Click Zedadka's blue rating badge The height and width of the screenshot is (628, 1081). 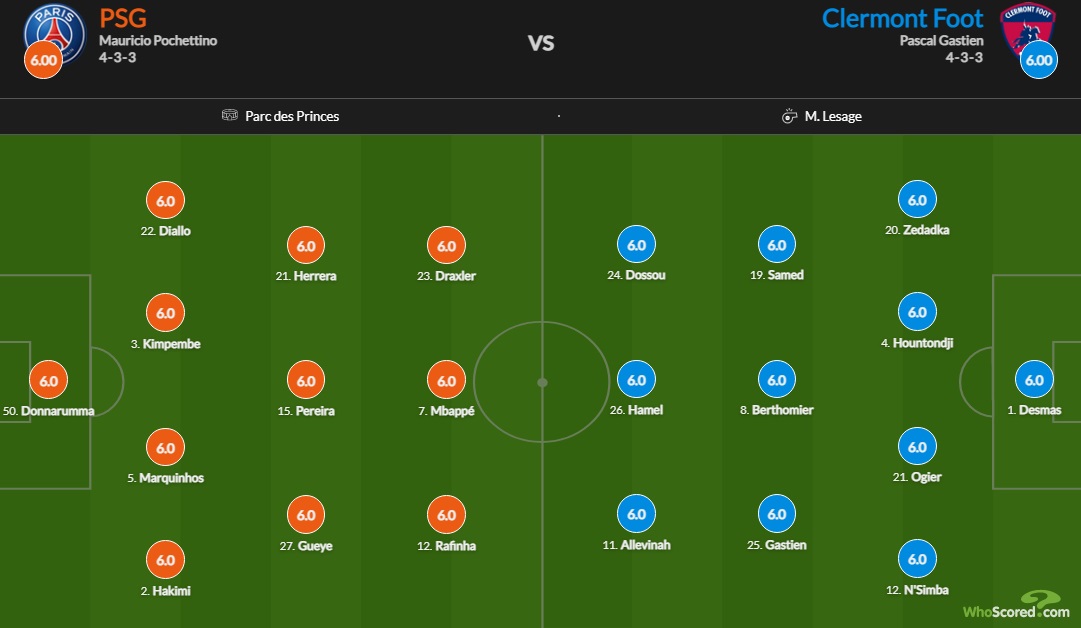tap(917, 199)
